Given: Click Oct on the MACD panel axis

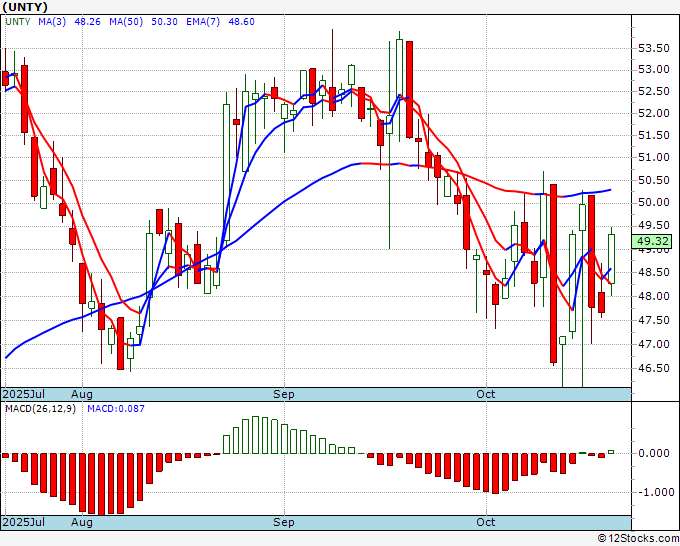Looking at the screenshot, I should [x=485, y=522].
